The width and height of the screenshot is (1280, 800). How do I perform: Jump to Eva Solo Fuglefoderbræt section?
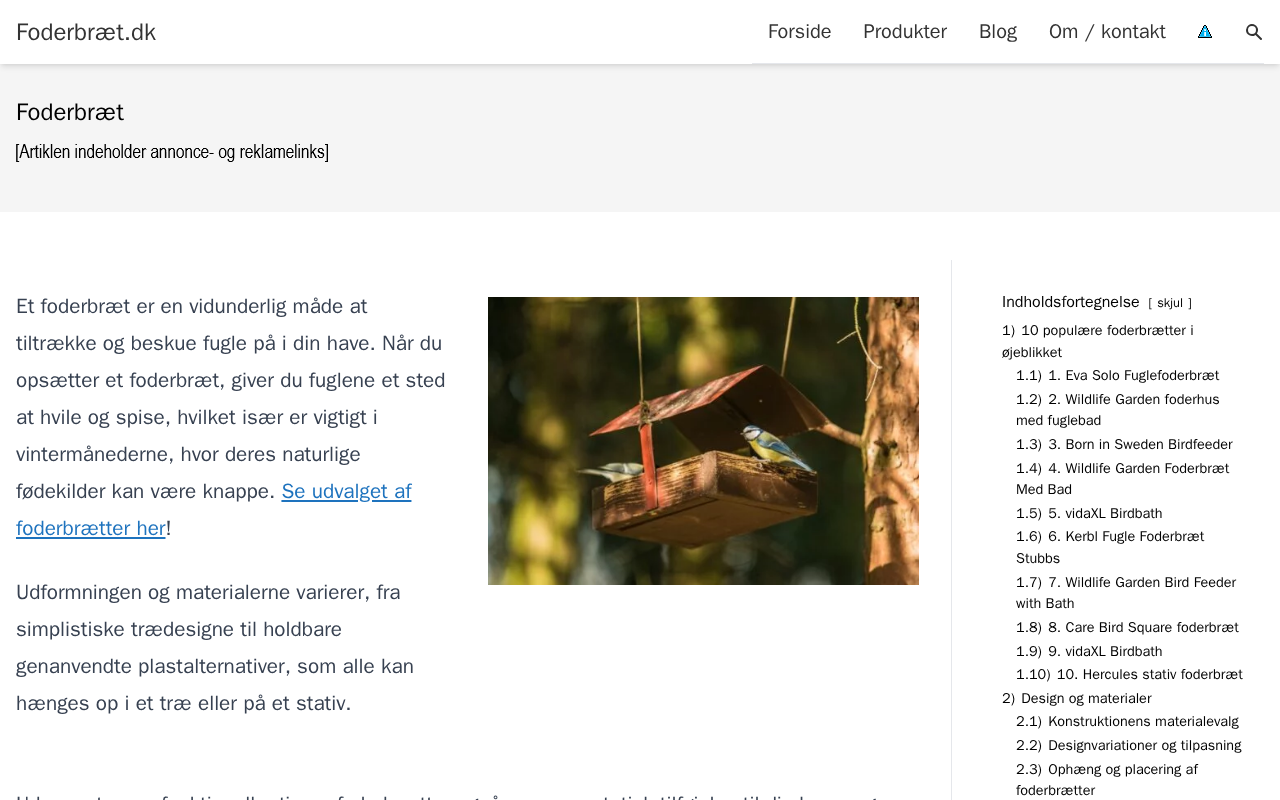(1117, 376)
